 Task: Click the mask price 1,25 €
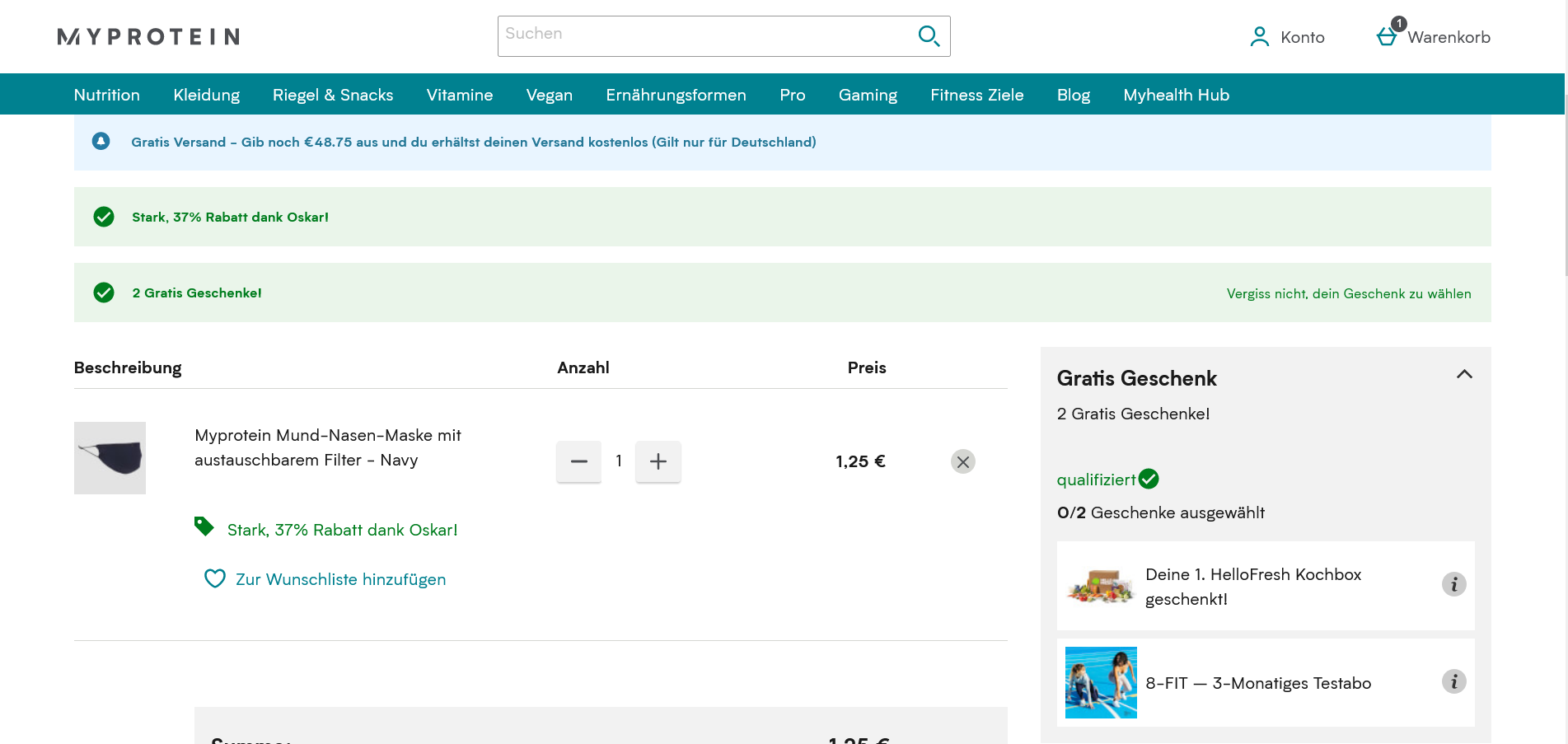[860, 461]
